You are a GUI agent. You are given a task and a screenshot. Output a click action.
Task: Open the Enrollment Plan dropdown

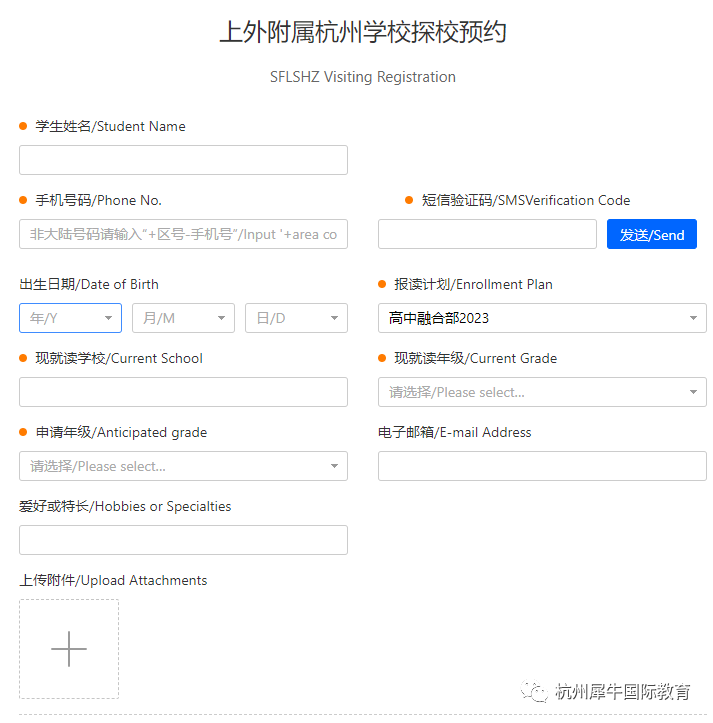[x=542, y=318]
